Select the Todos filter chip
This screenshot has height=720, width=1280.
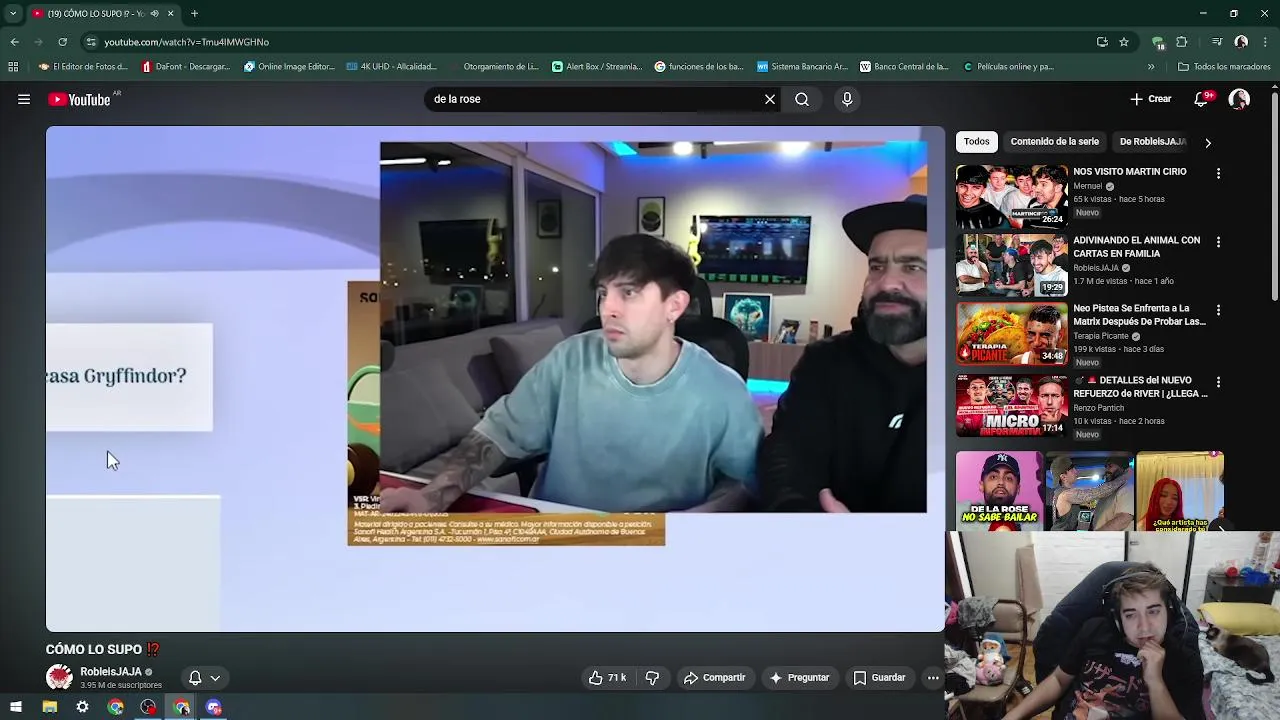tap(977, 142)
